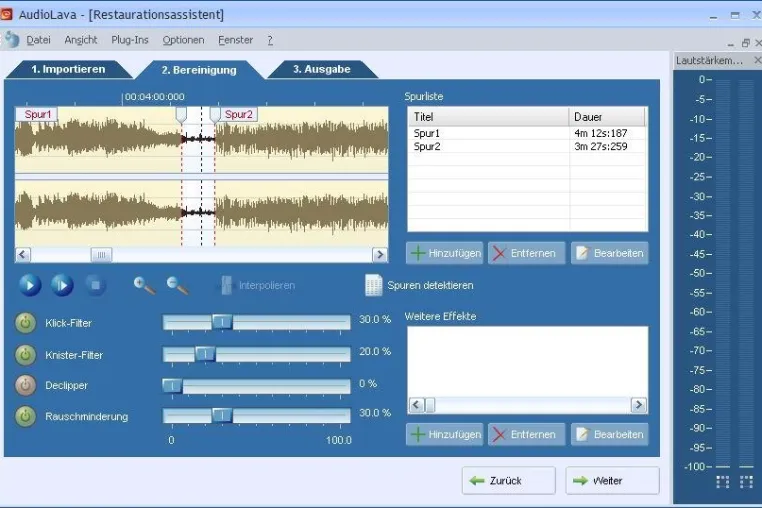Click the waveform horizontal scrollbar thumb
This screenshot has height=508, width=762.
(101, 254)
